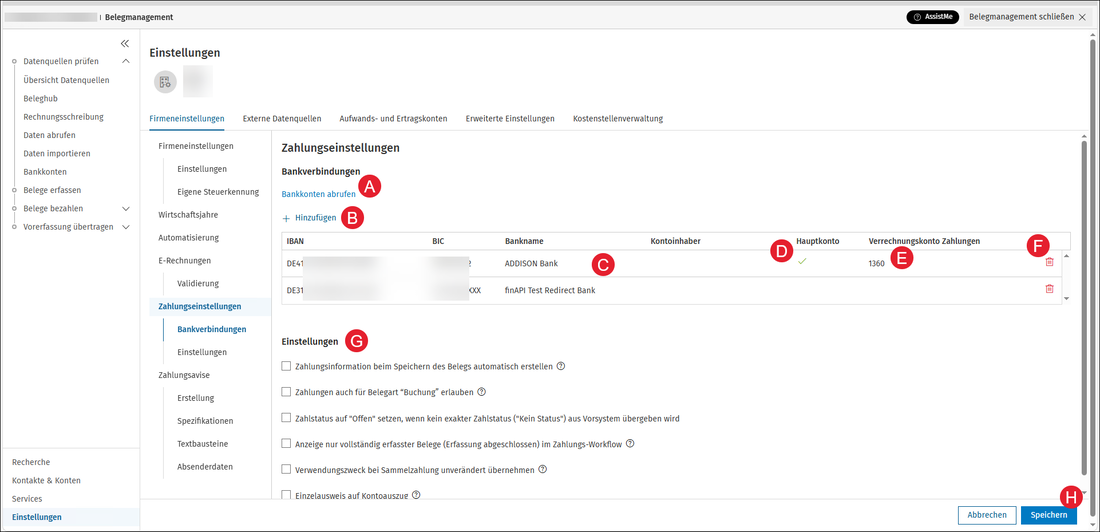This screenshot has height=532, width=1100.
Task: Click Abbrechen button
Action: click(986, 514)
